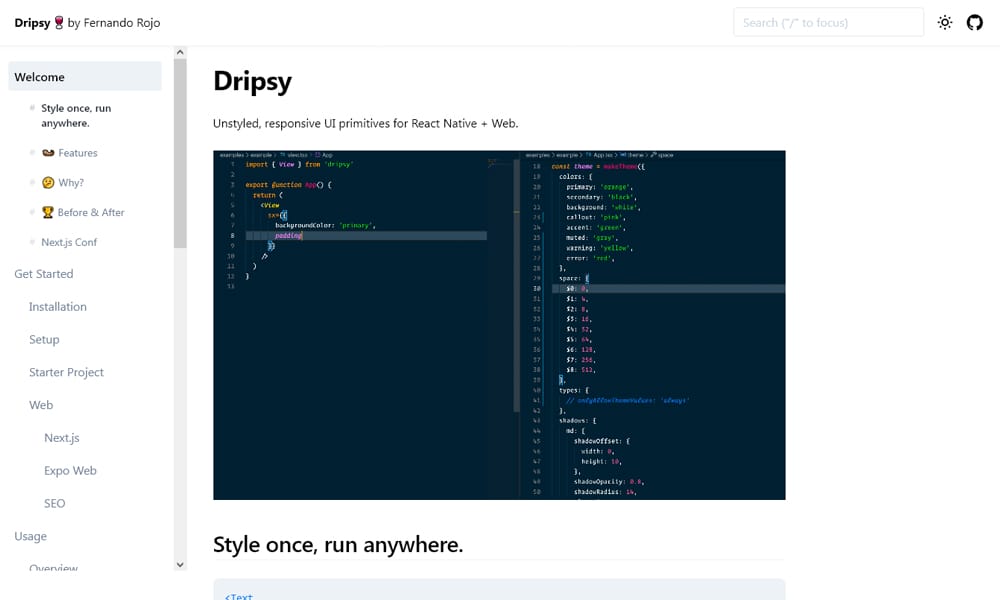Expand the Get Started sidebar section

coord(44,274)
